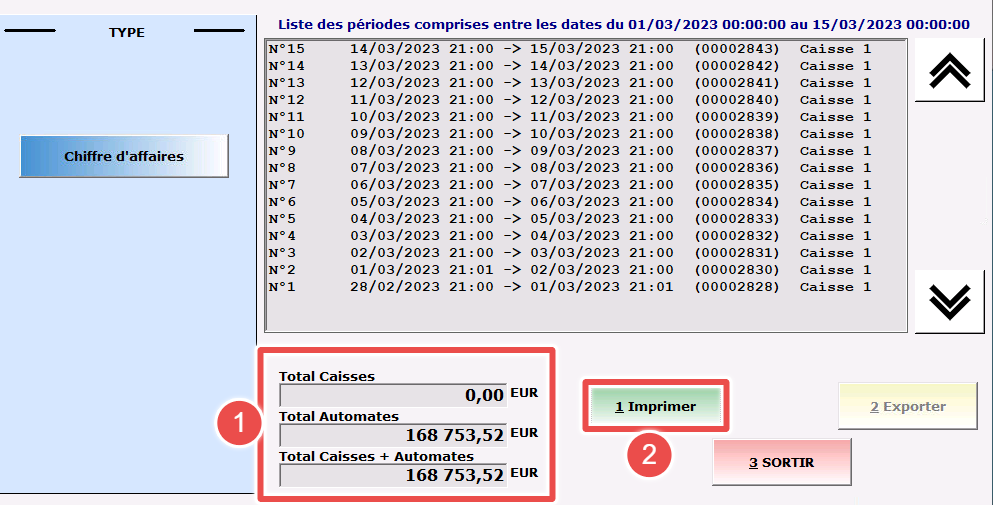This screenshot has width=993, height=505.
Task: Choose period N°2 row (00002830)
Action: [570, 270]
